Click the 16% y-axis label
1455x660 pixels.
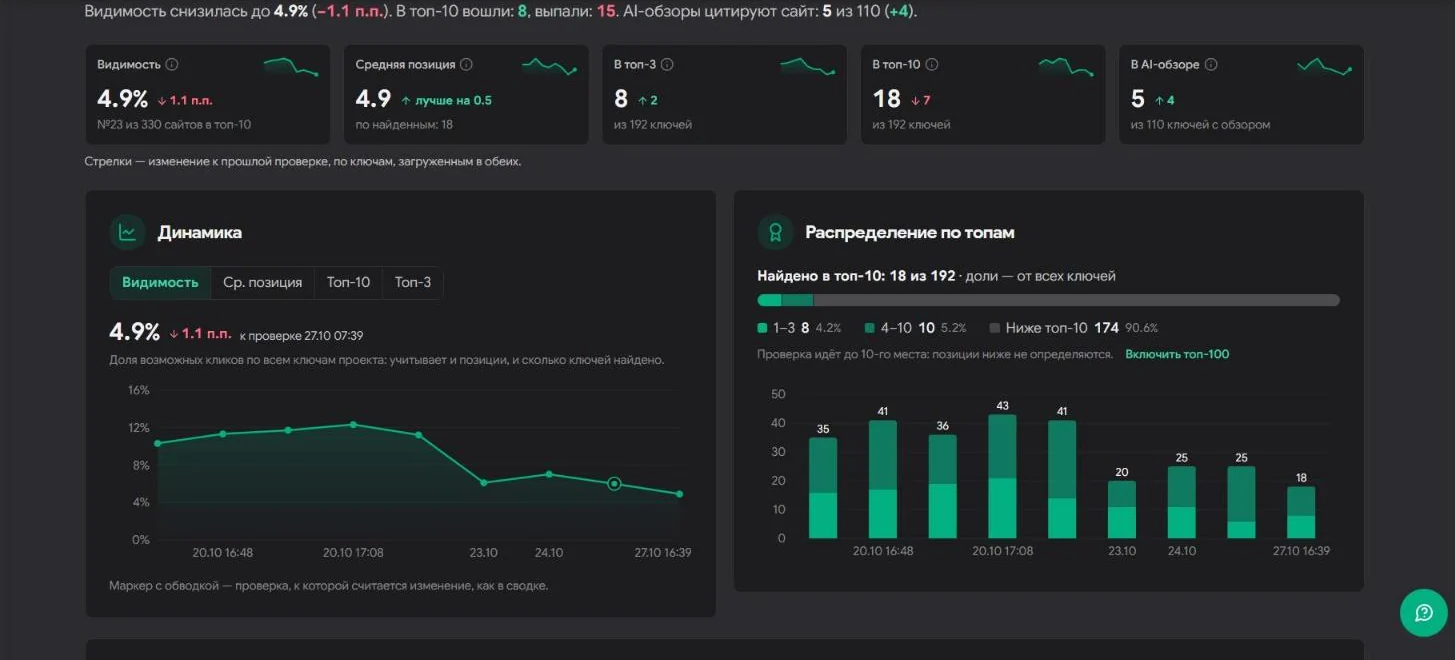(x=138, y=390)
